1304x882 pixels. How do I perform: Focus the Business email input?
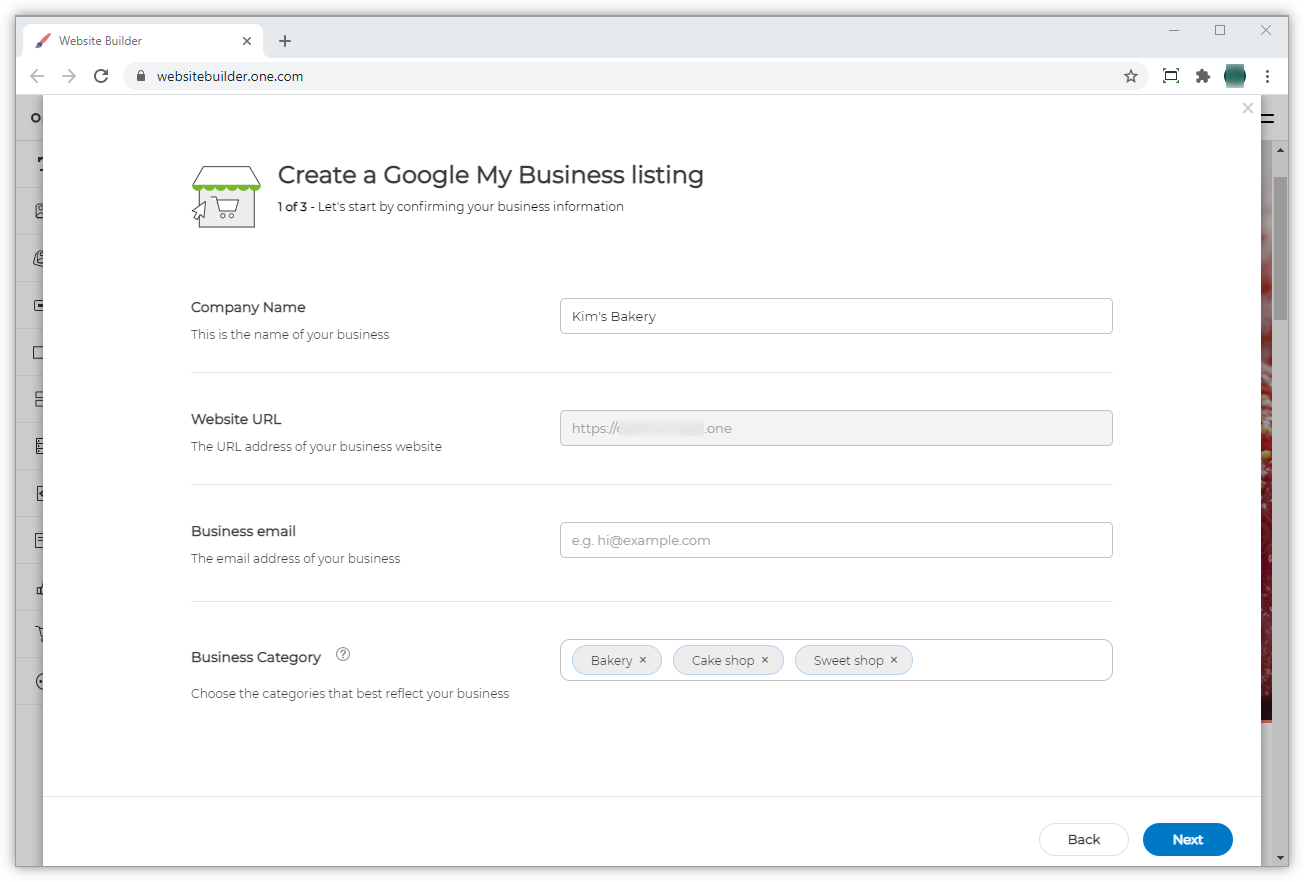836,540
